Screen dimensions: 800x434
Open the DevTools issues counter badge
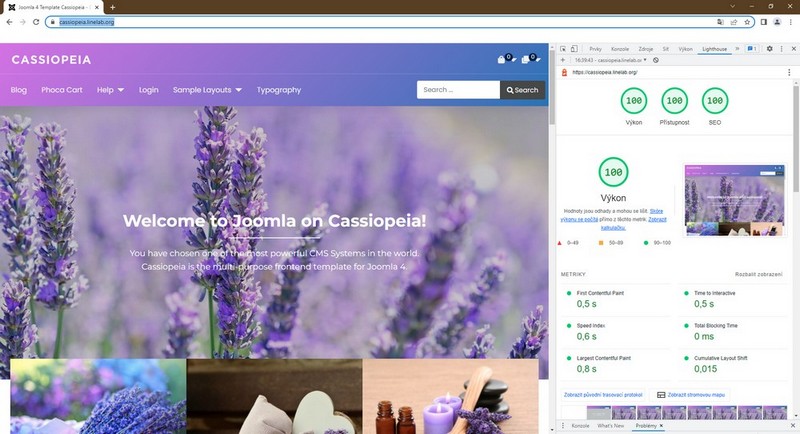tap(752, 49)
